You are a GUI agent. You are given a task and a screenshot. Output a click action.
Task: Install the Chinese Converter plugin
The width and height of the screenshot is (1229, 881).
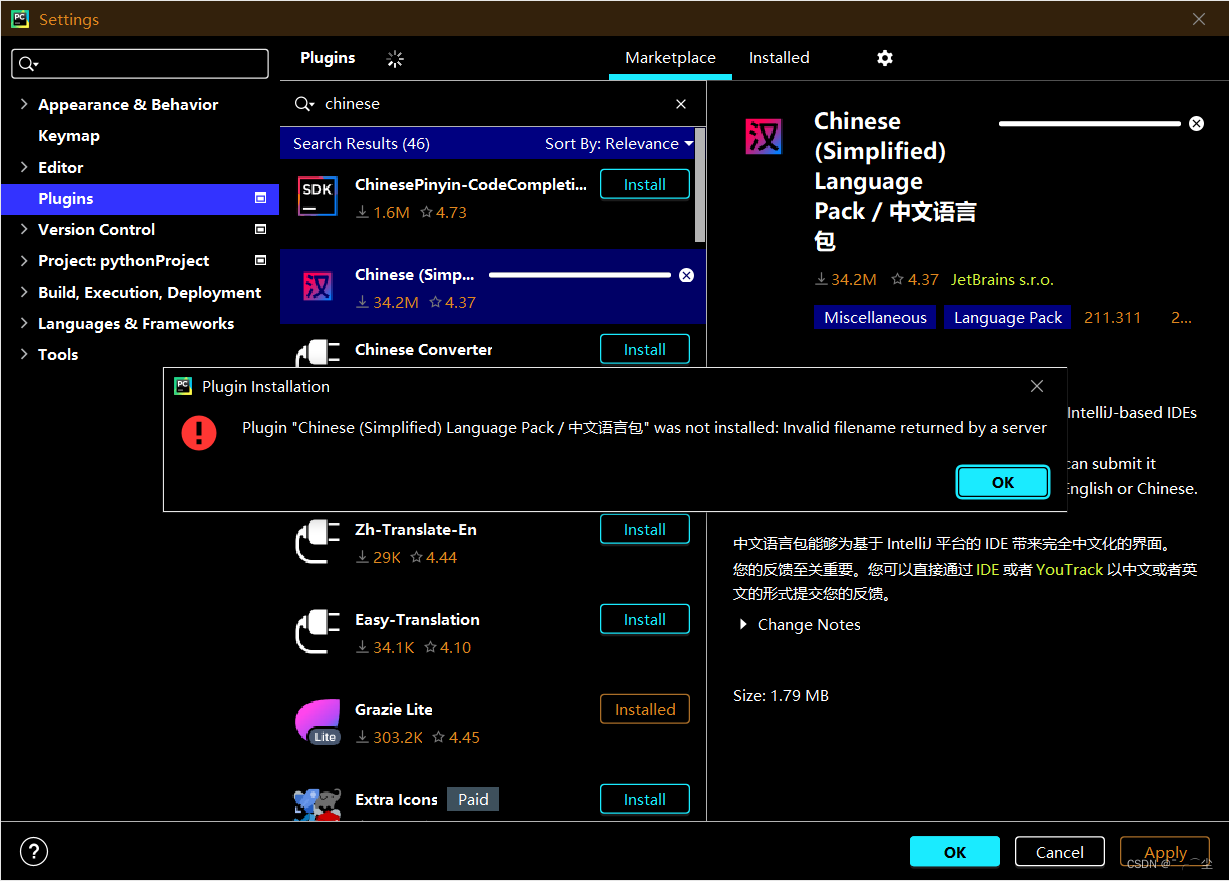pyautogui.click(x=645, y=349)
